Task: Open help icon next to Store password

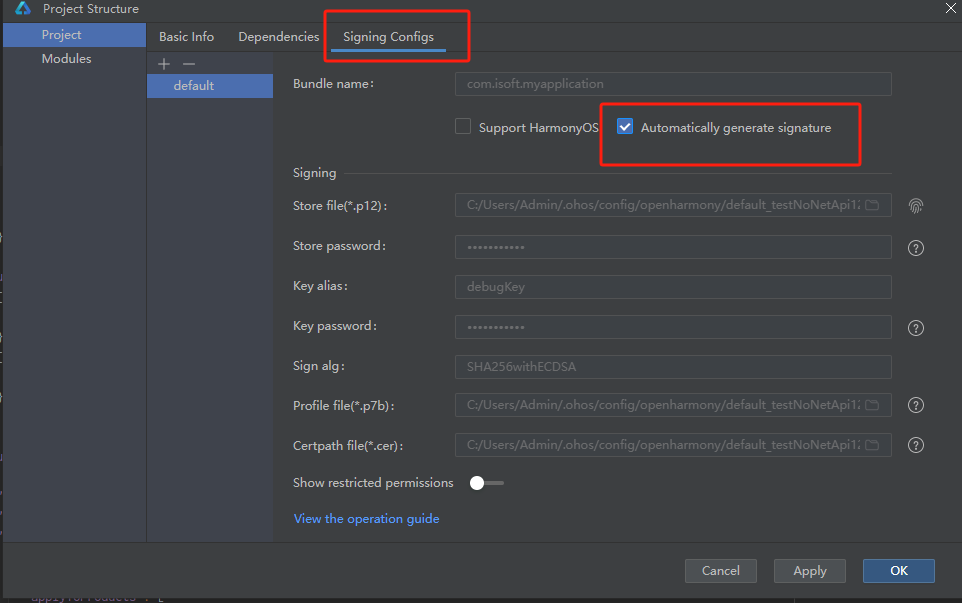Action: point(915,248)
